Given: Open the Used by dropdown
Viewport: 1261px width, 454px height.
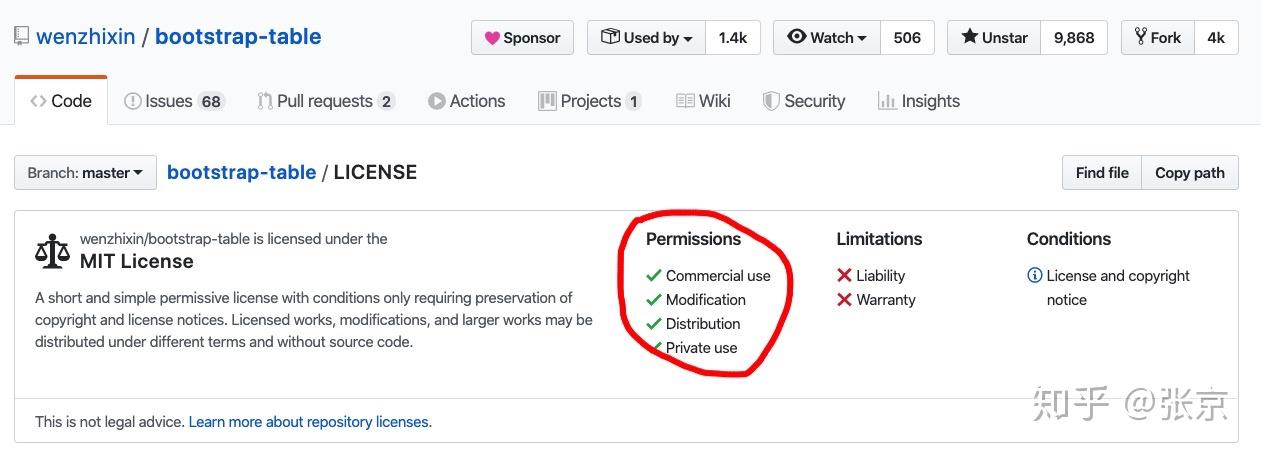Looking at the screenshot, I should pos(647,38).
